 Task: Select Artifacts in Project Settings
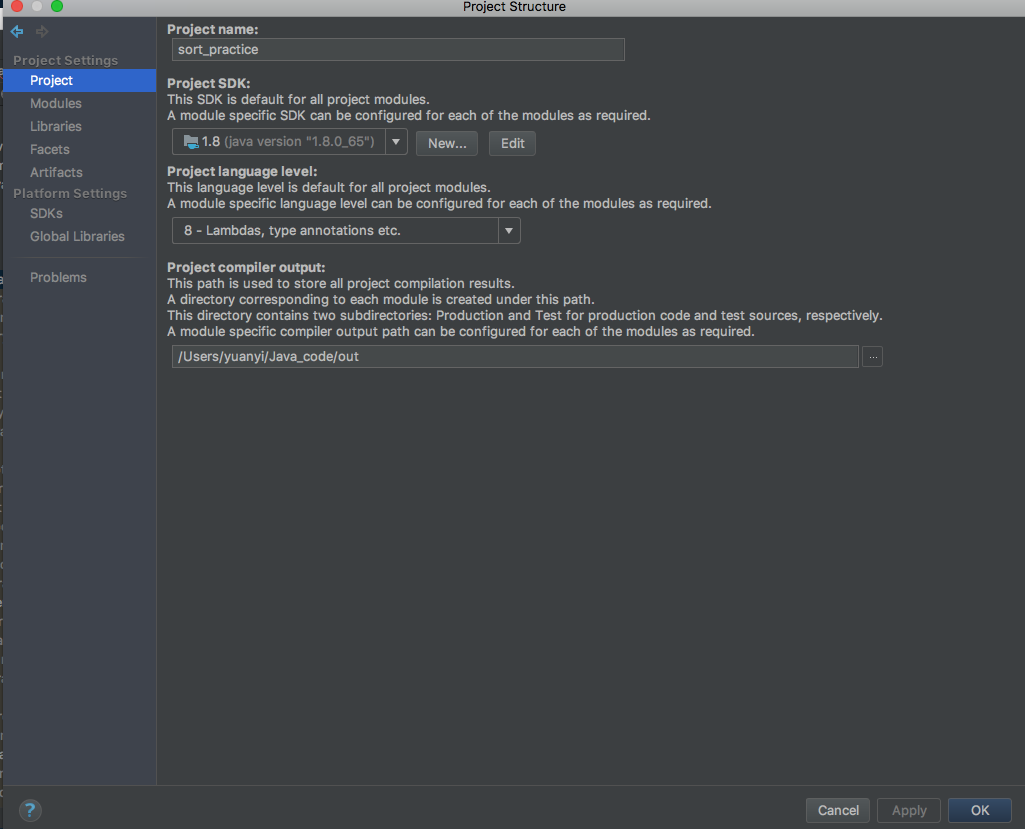pos(56,172)
